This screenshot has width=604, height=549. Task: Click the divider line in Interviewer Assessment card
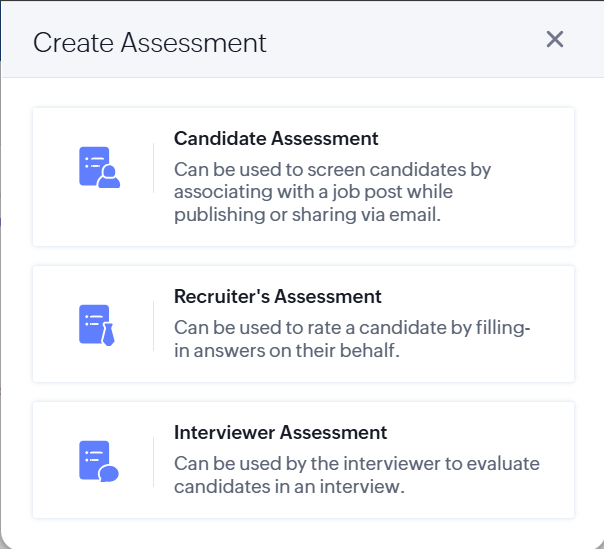tap(154, 461)
